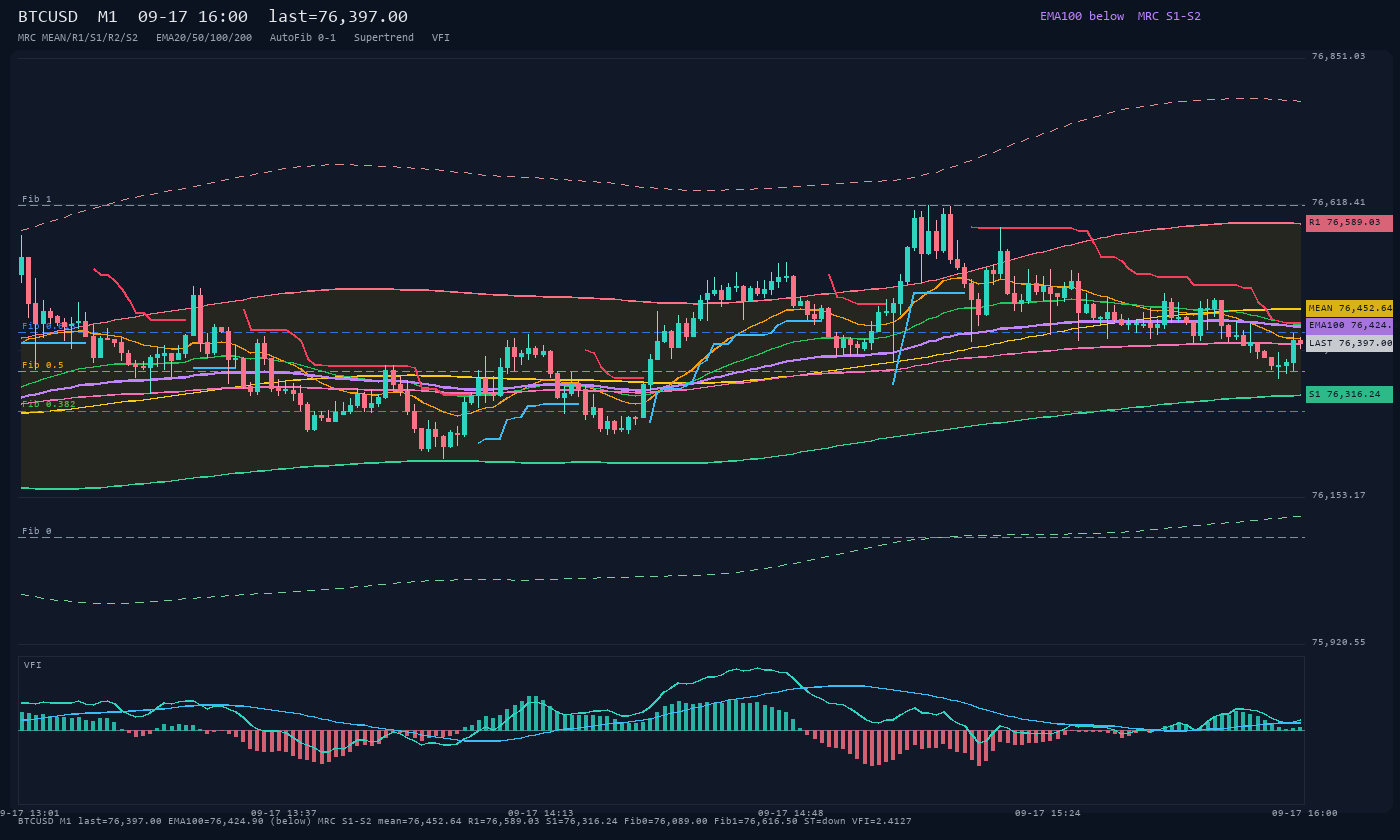The image size is (1400, 840).
Task: Click the 76,851.03 axis price
Action: coord(1338,56)
